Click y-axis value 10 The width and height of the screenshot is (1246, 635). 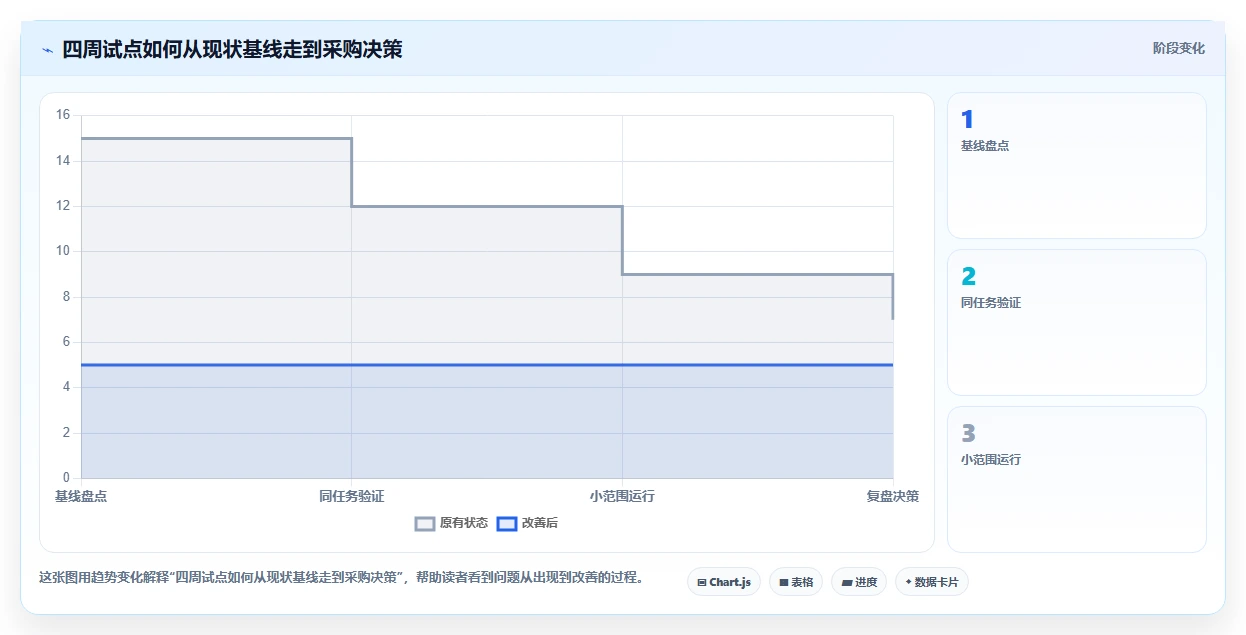point(63,251)
